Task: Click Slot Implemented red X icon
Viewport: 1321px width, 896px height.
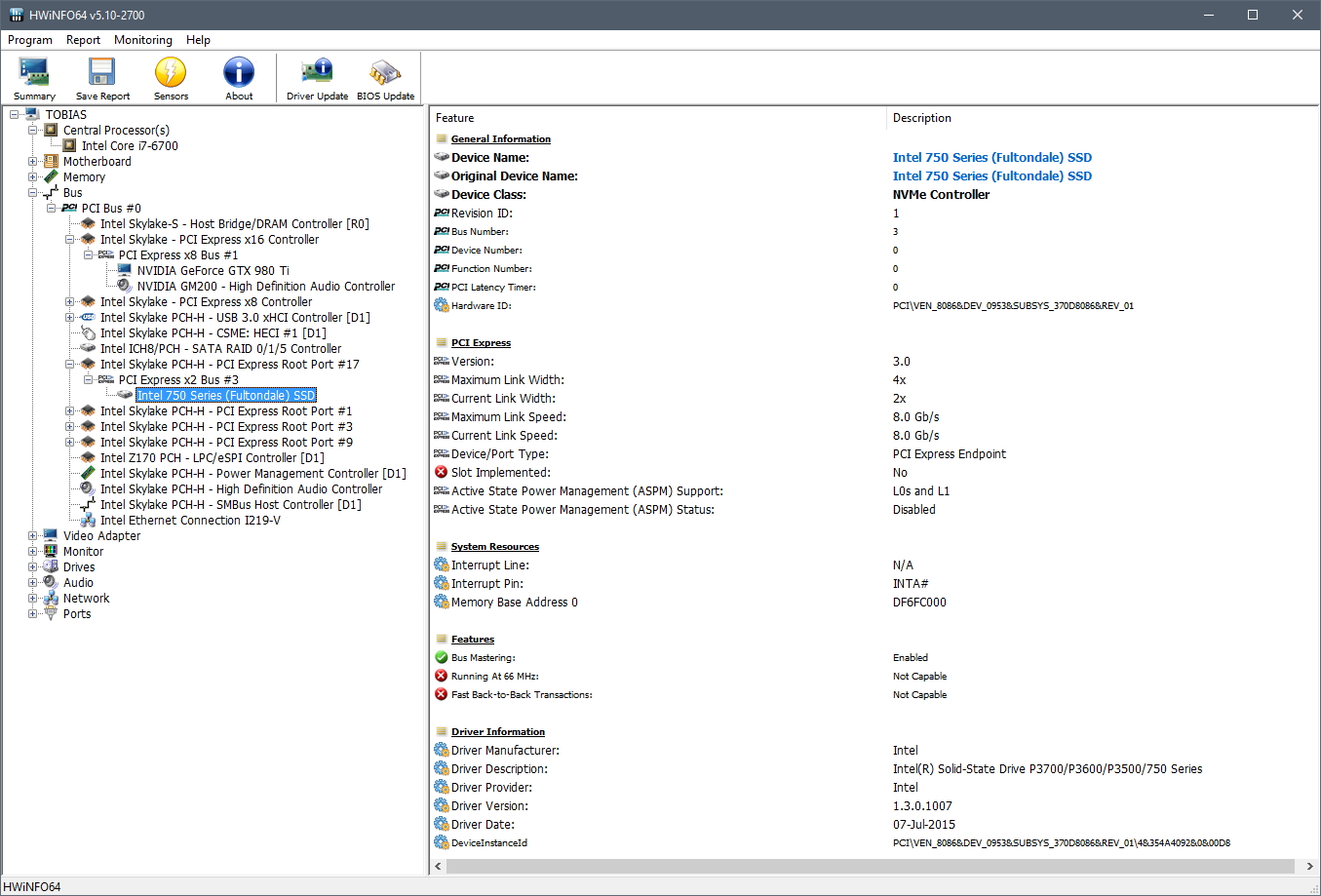Action: click(441, 473)
